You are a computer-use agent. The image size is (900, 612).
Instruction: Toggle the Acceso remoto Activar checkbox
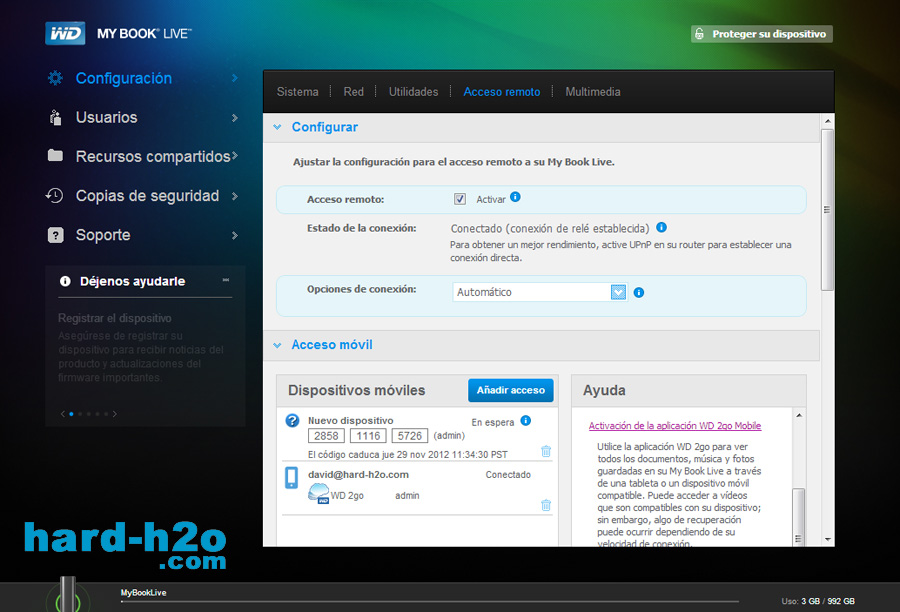pos(460,199)
